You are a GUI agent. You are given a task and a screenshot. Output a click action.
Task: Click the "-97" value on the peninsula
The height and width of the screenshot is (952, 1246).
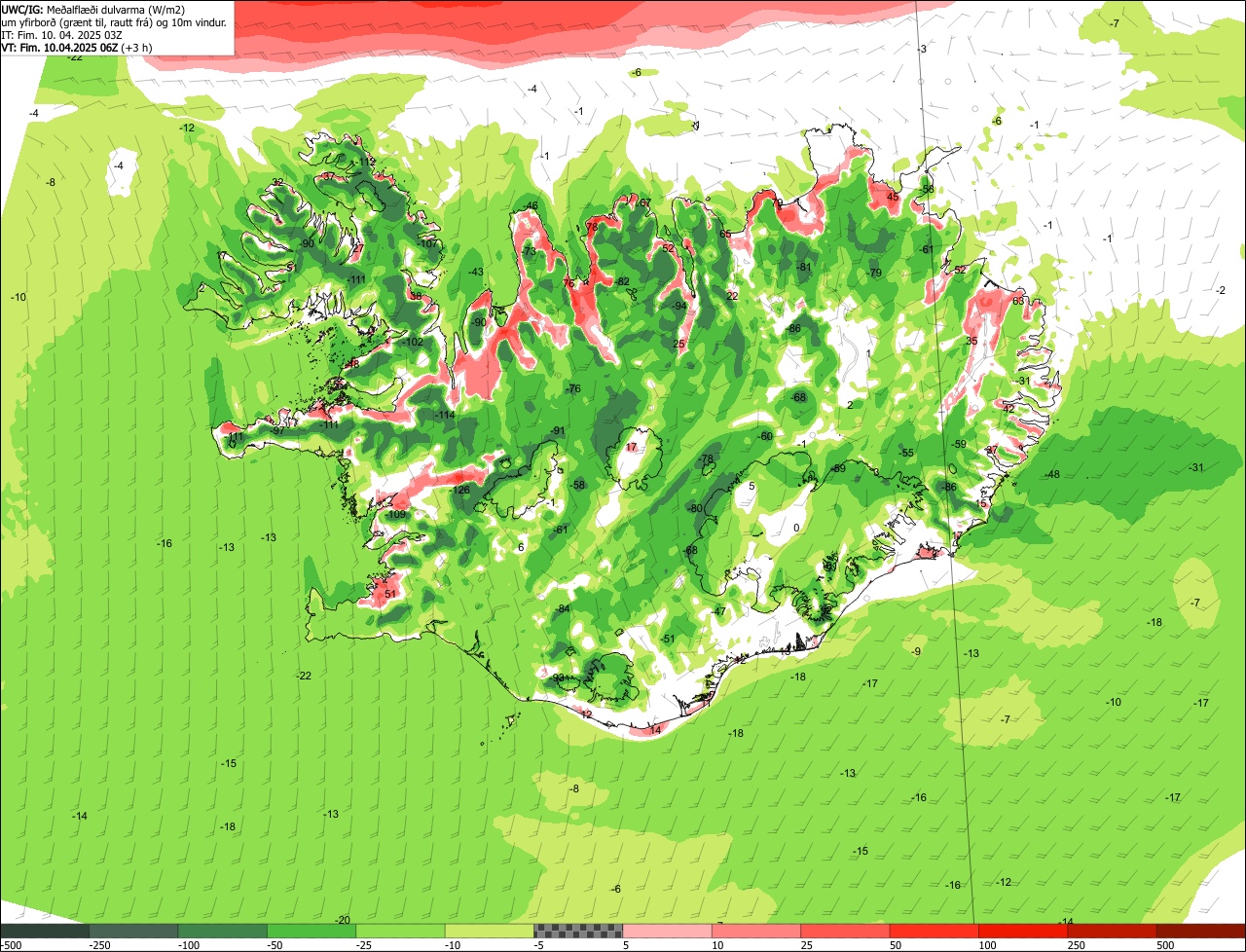277,430
